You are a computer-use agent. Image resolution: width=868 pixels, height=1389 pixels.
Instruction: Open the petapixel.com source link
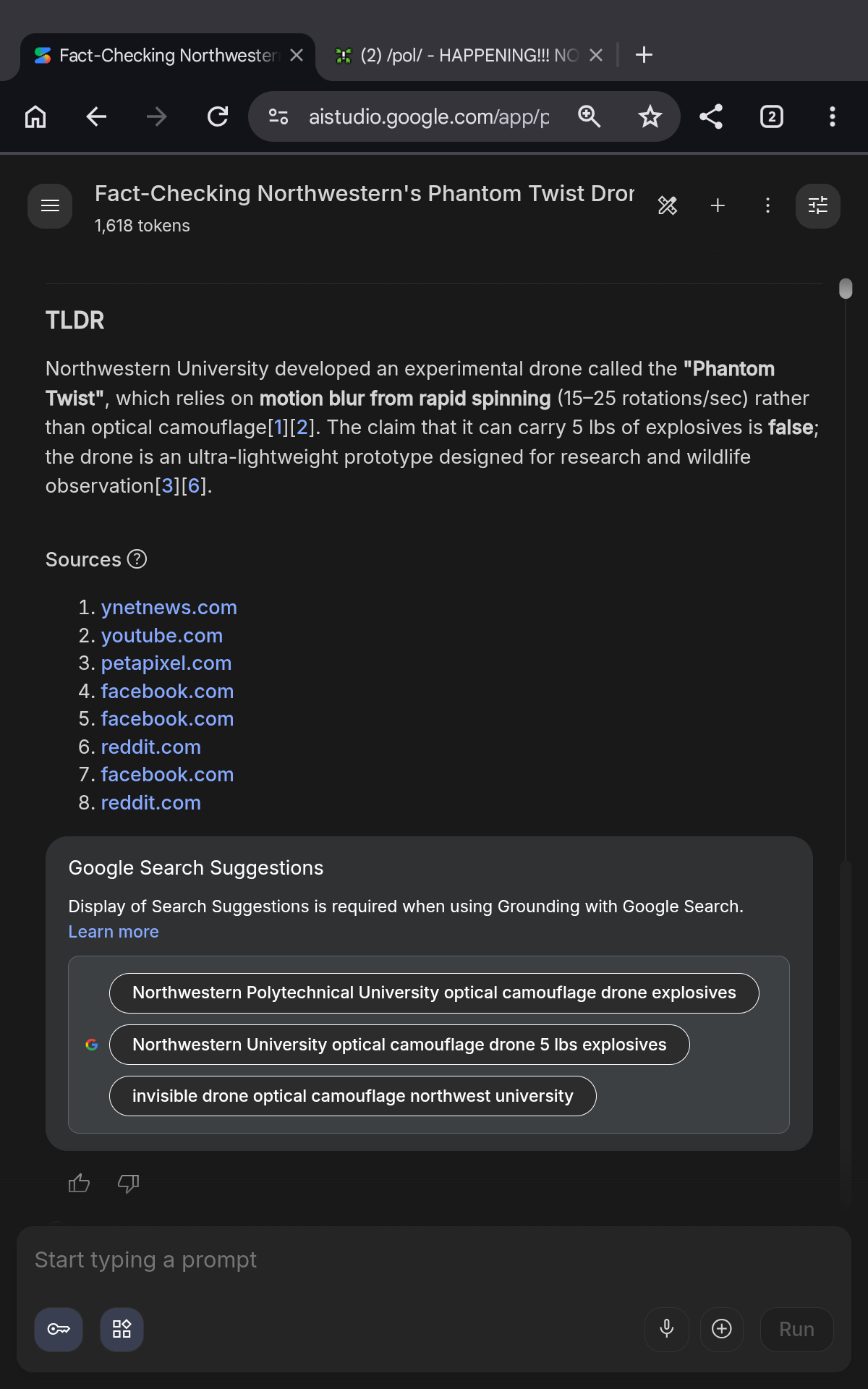(166, 663)
